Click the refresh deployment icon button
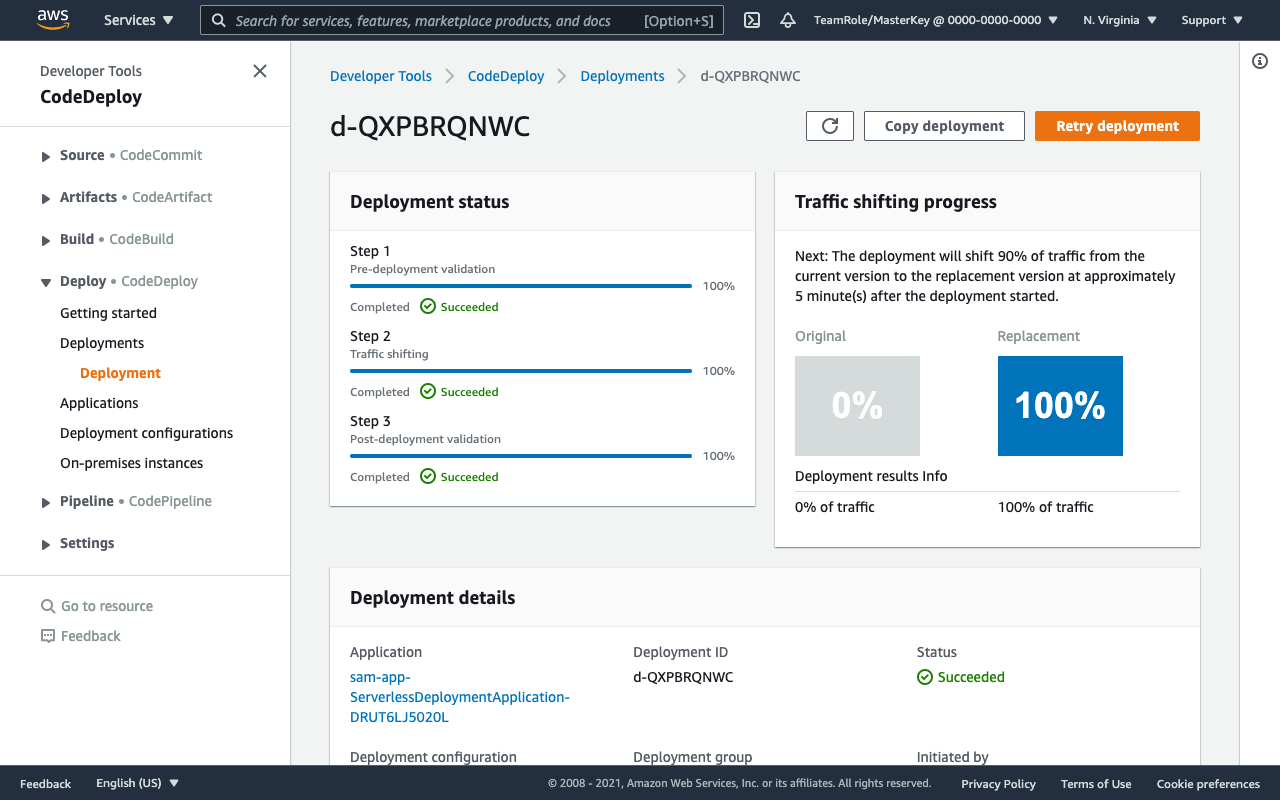The image size is (1280, 800). 830,126
